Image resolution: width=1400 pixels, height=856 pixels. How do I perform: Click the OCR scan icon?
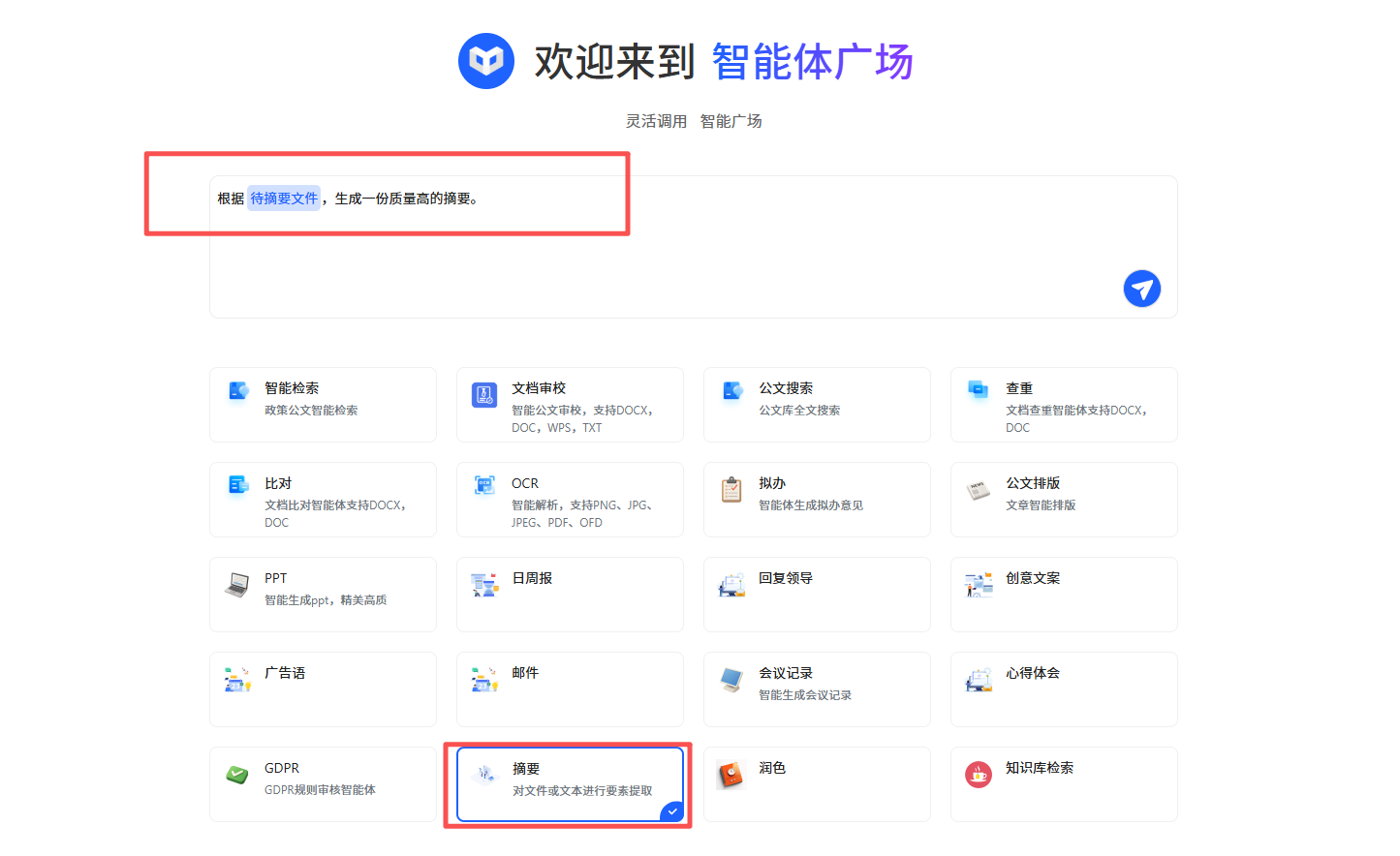(x=484, y=485)
